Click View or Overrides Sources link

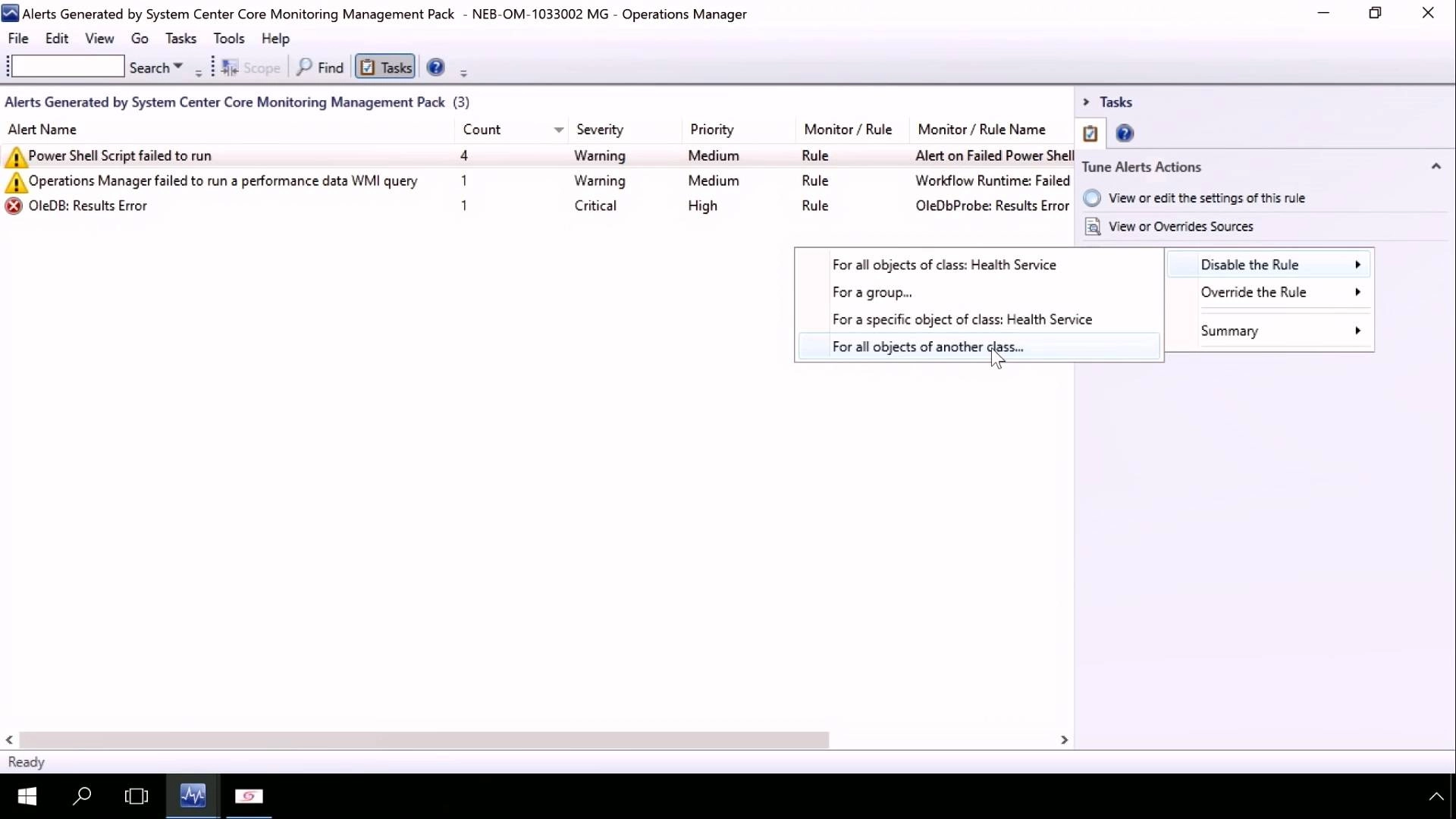pyautogui.click(x=1181, y=226)
